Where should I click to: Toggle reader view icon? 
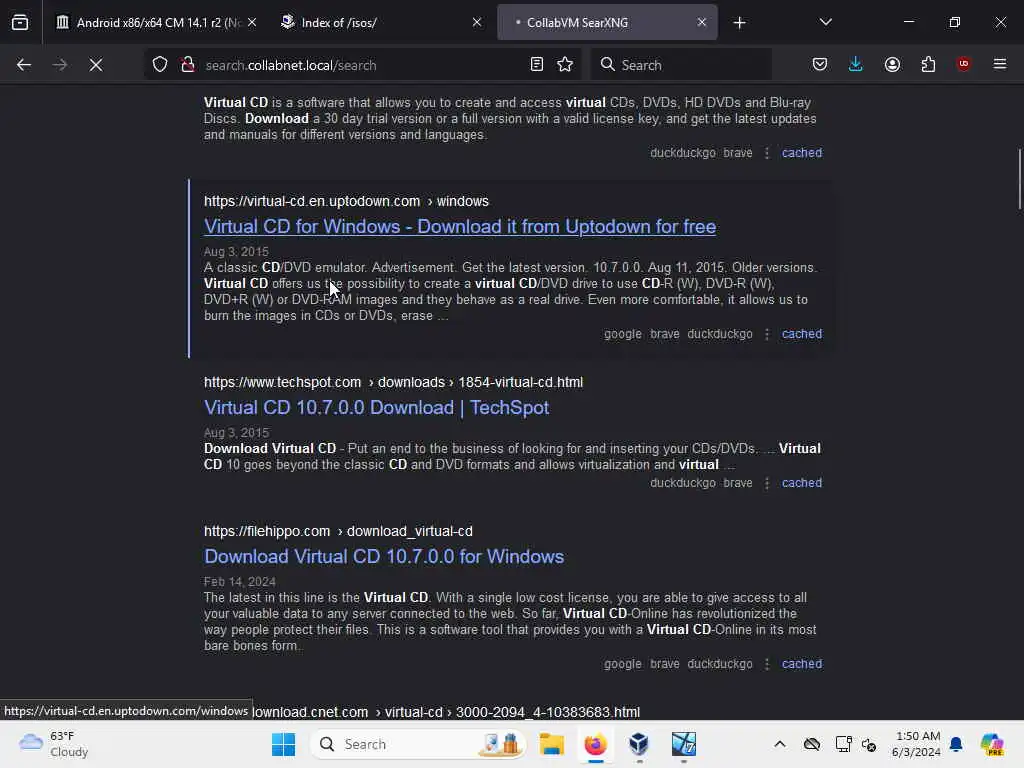tap(537, 65)
